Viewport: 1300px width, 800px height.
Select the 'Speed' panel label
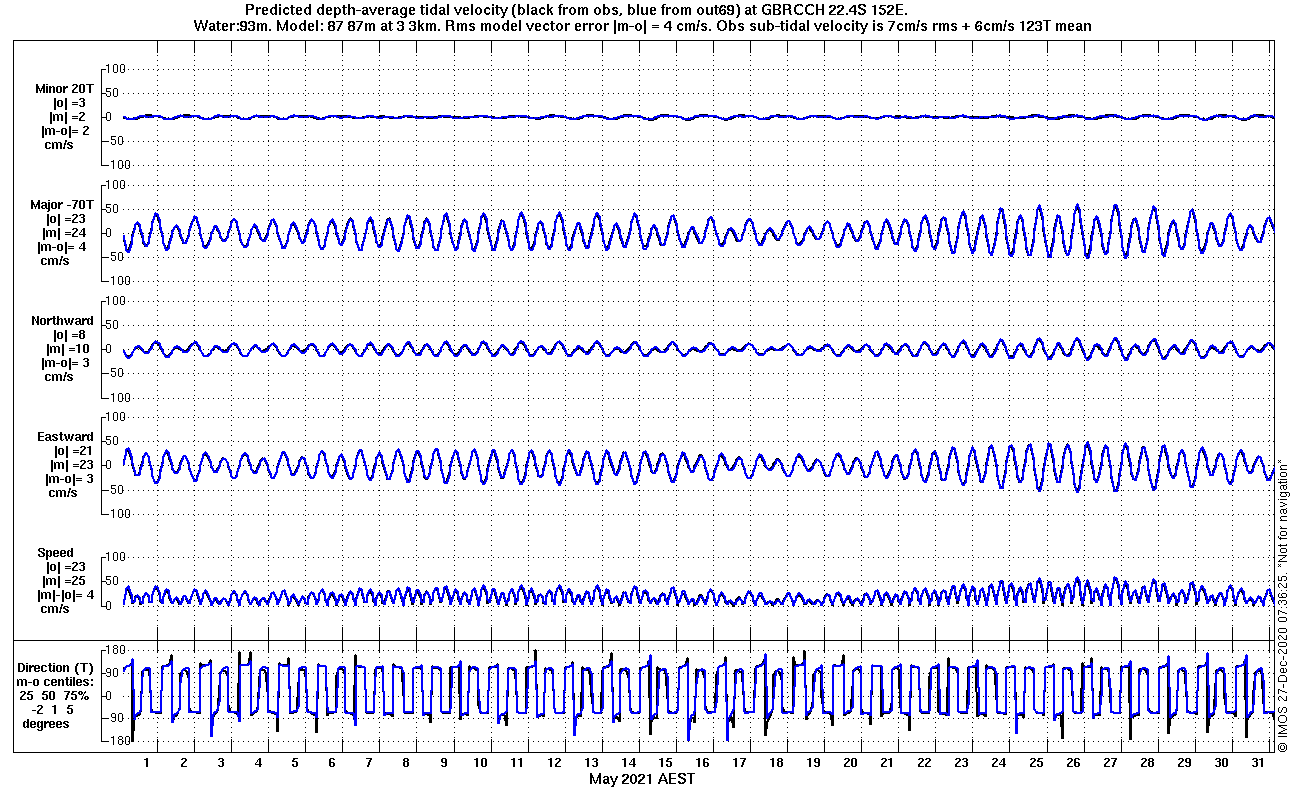[55, 553]
